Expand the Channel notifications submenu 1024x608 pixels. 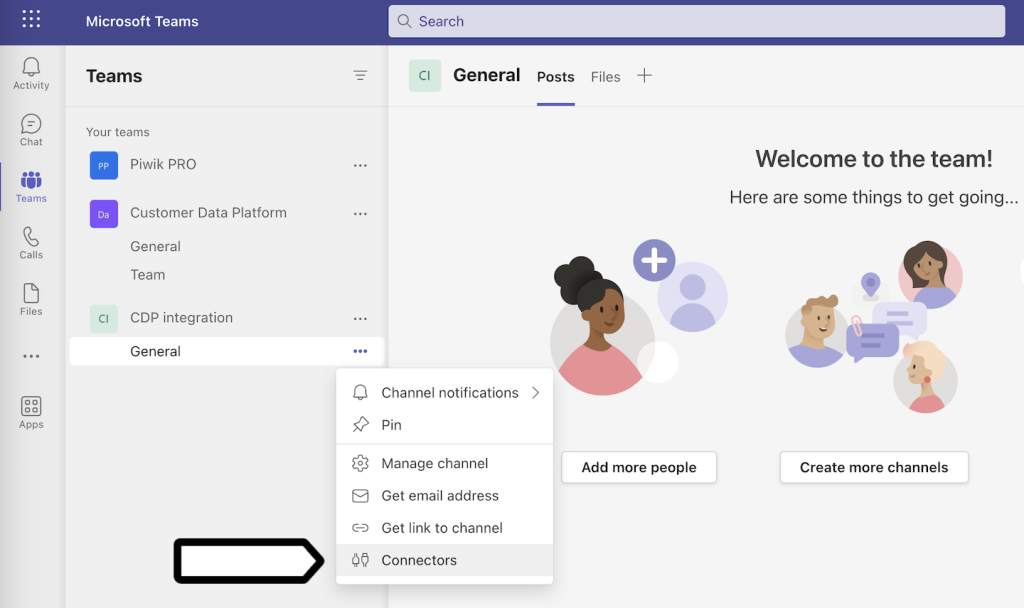click(x=448, y=392)
